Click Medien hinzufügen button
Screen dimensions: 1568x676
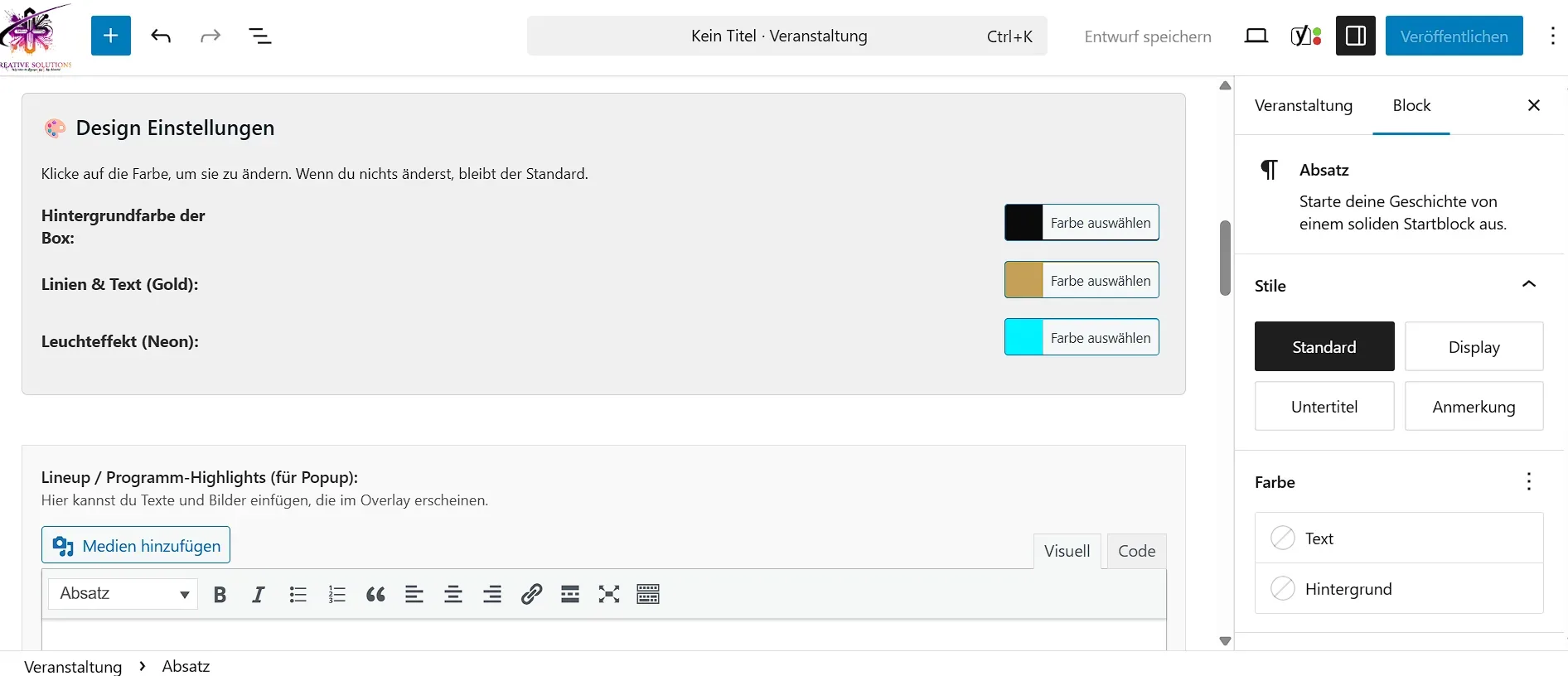coord(136,545)
